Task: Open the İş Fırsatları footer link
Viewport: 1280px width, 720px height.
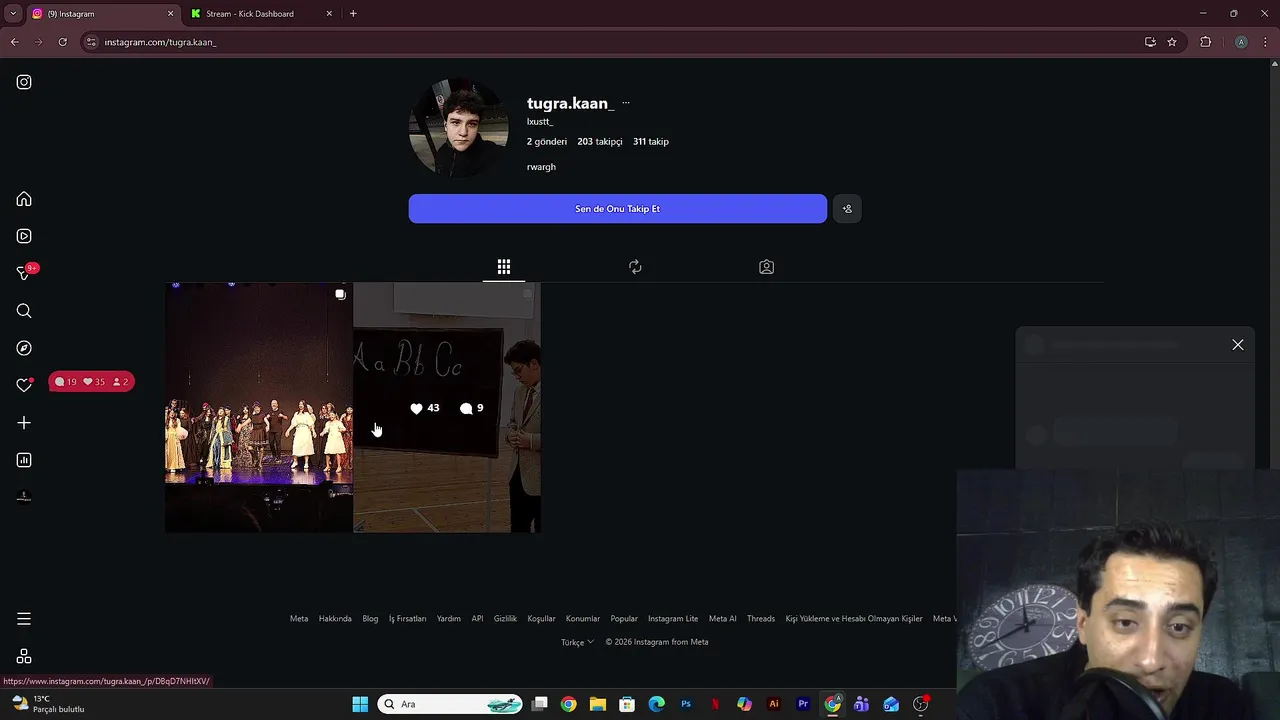Action: tap(407, 619)
